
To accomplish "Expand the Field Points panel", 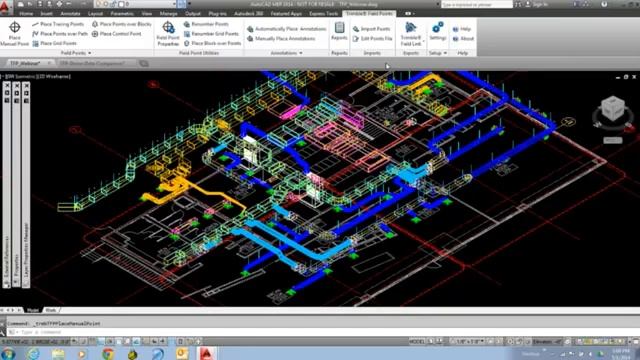I will pyautogui.click(x=76, y=53).
